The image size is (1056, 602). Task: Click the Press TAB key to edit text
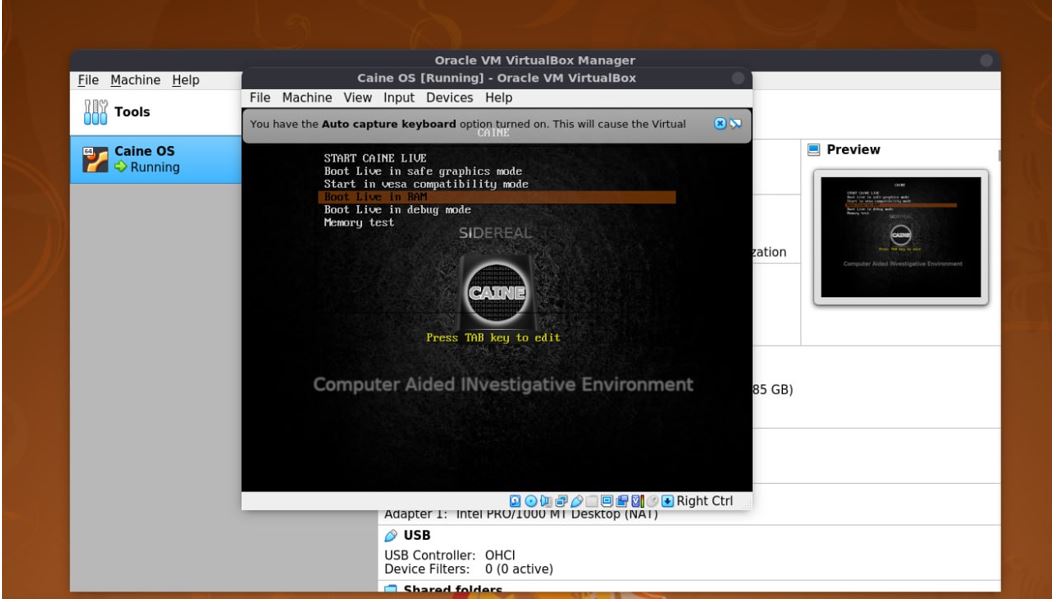pos(493,337)
